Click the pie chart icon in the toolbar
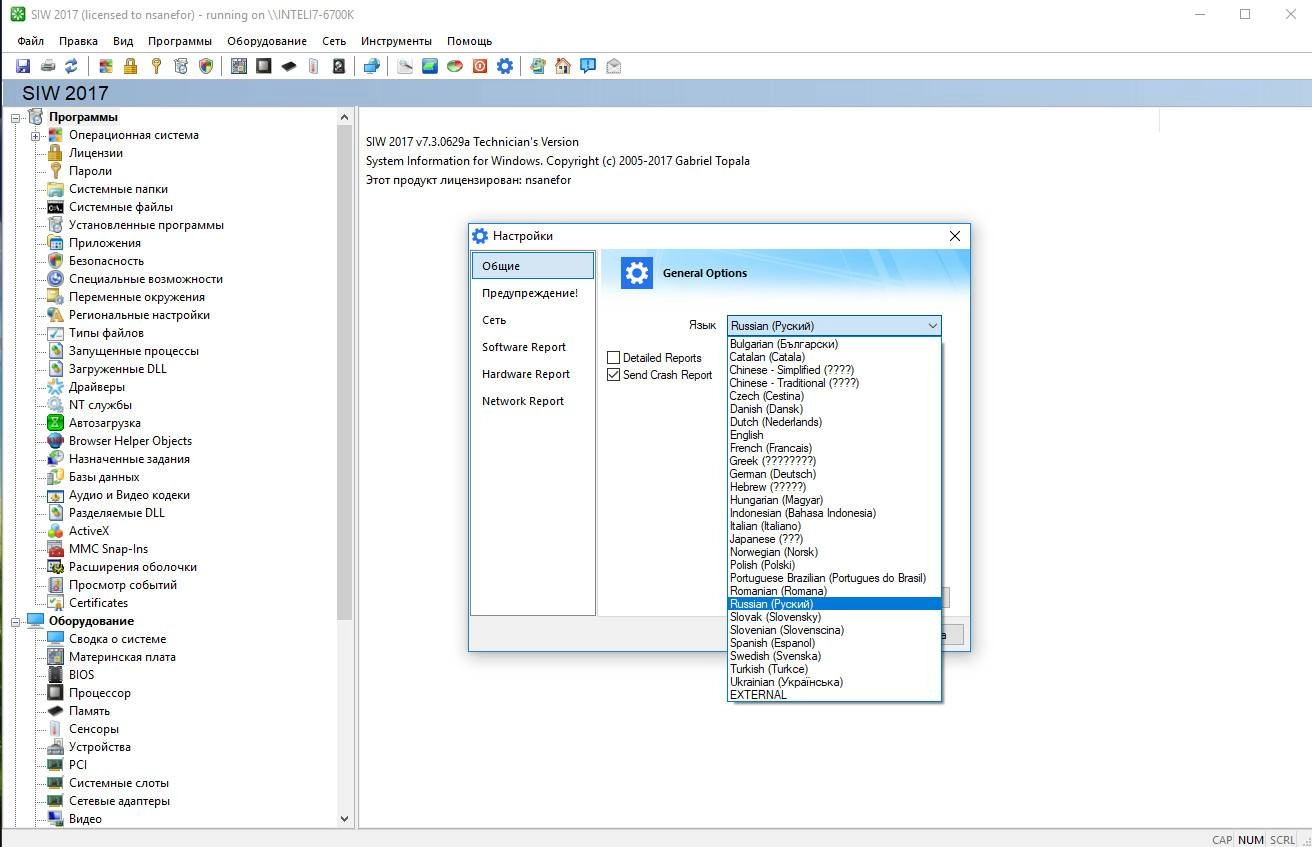 (454, 66)
